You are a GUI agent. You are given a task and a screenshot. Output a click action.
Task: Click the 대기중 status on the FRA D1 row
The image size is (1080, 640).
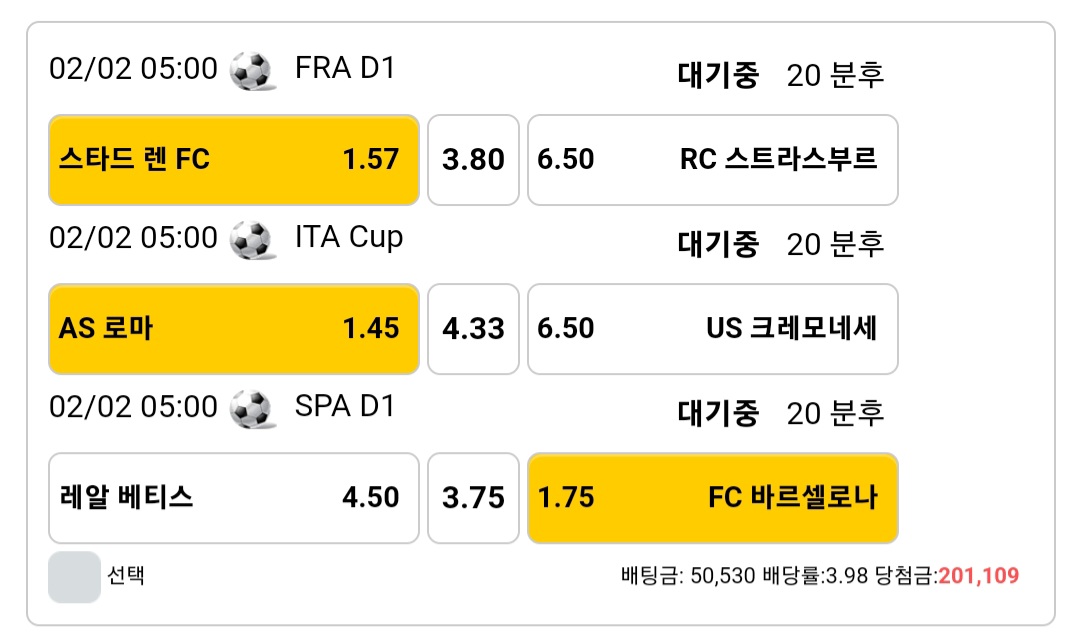coord(718,75)
